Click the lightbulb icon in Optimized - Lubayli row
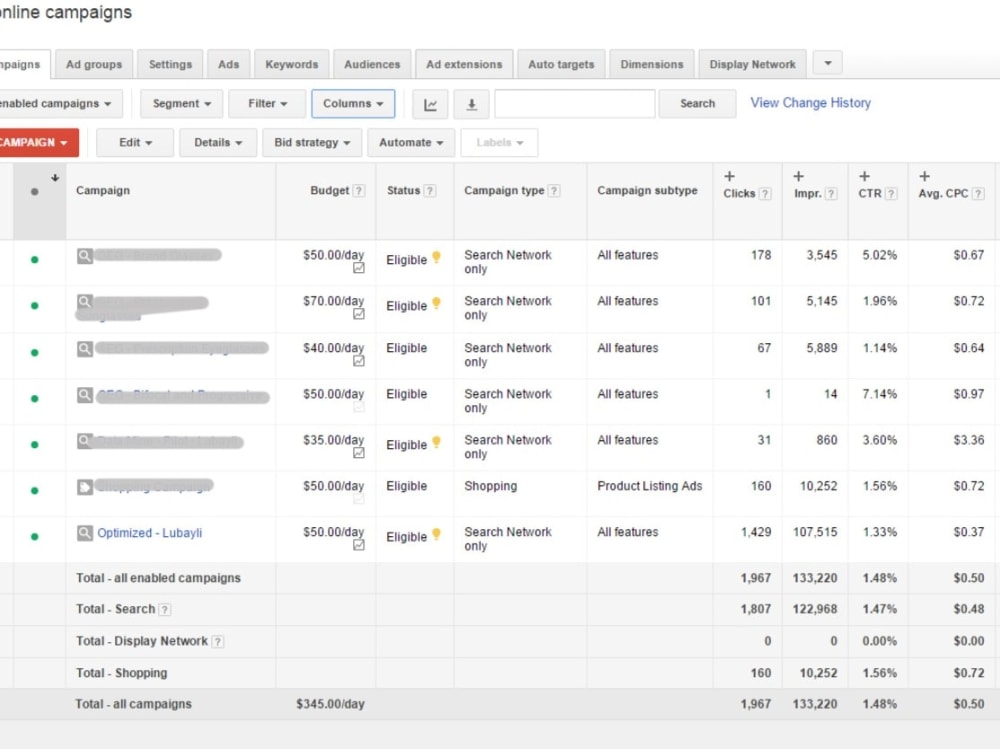The width and height of the screenshot is (1000, 749). click(x=436, y=534)
